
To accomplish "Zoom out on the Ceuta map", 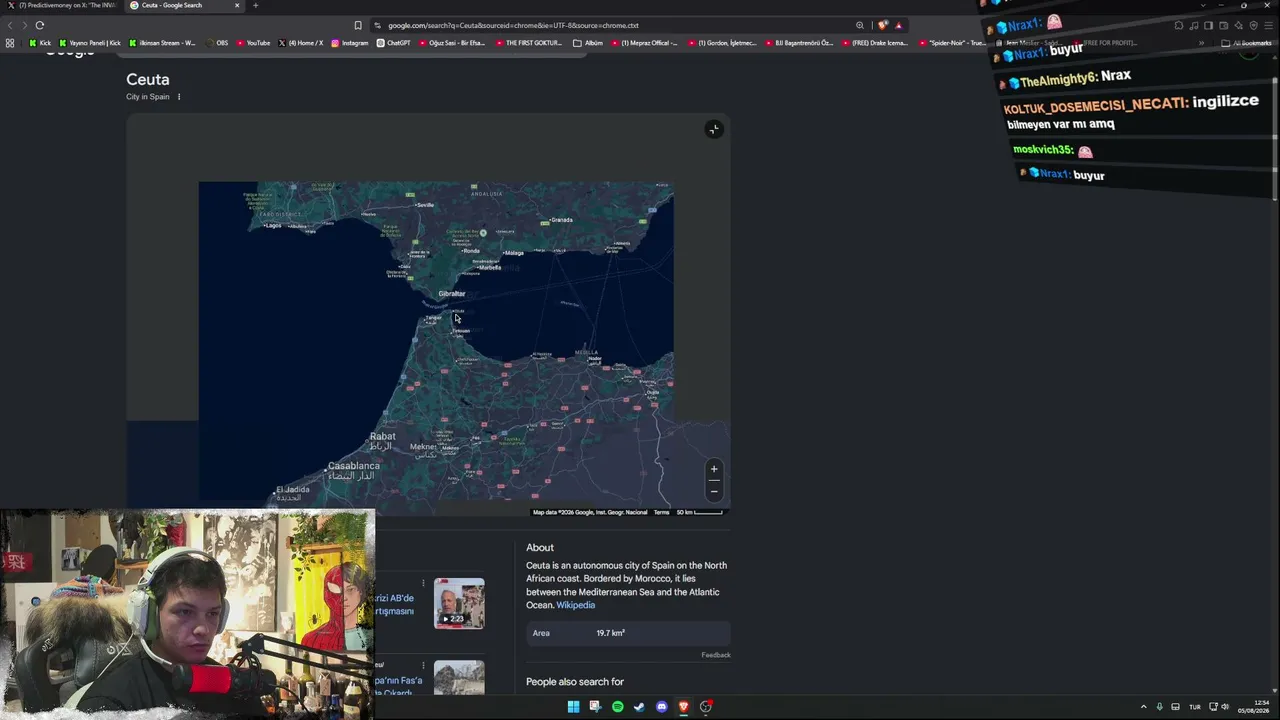I will [714, 491].
